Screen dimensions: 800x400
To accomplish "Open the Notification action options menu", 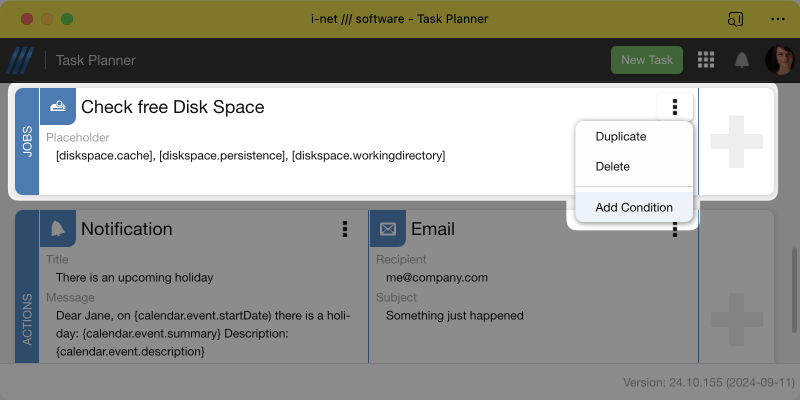I will [345, 229].
